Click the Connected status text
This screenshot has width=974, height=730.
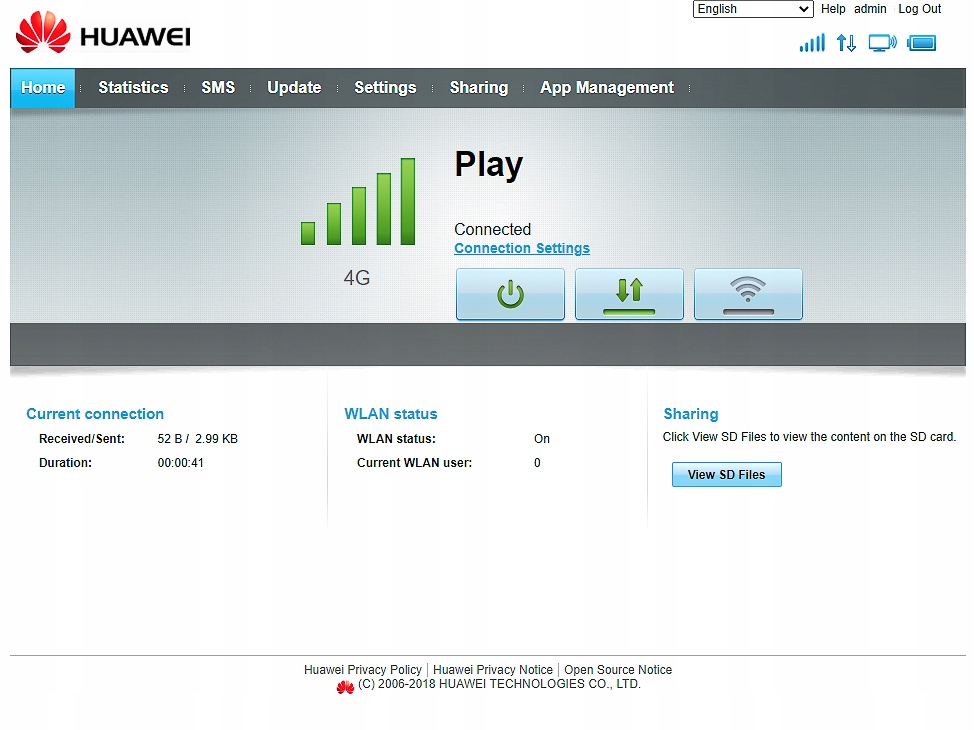coord(493,229)
